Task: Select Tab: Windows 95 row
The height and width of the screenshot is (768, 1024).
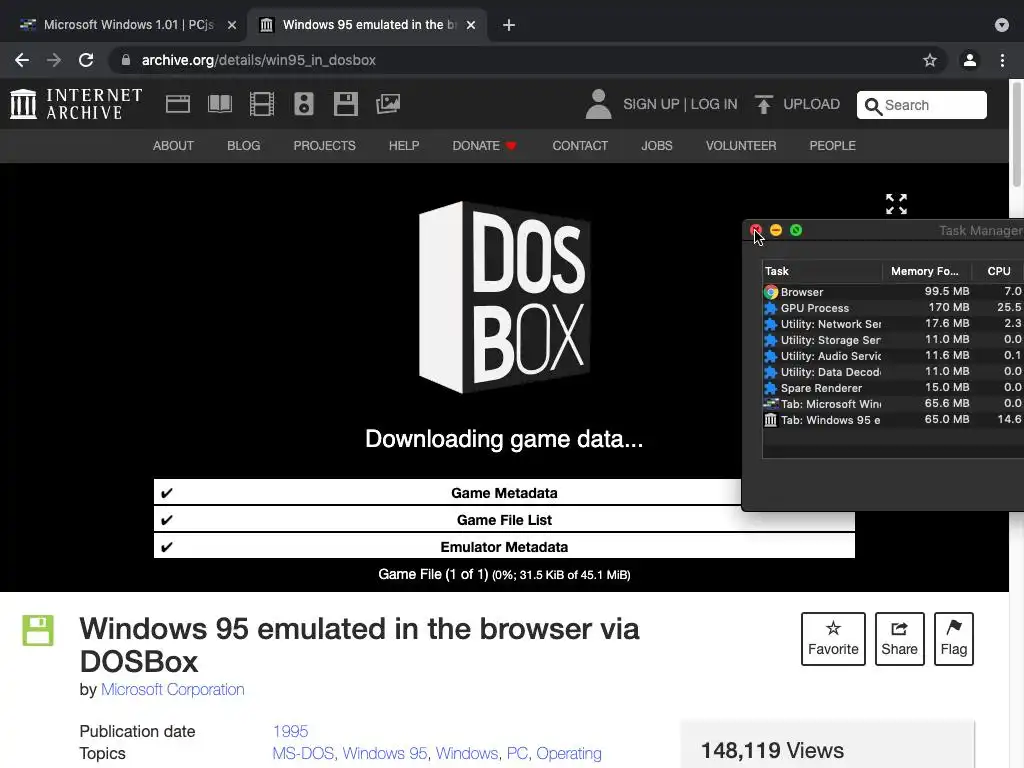Action: tap(893, 420)
